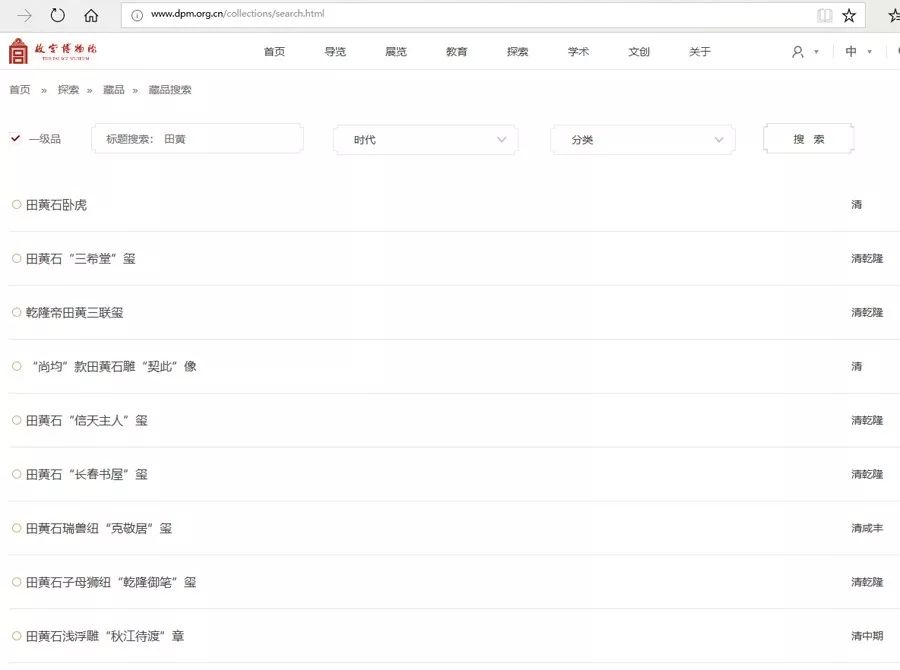The width and height of the screenshot is (900, 670).
Task: Go to the browser home page icon
Action: 91,16
